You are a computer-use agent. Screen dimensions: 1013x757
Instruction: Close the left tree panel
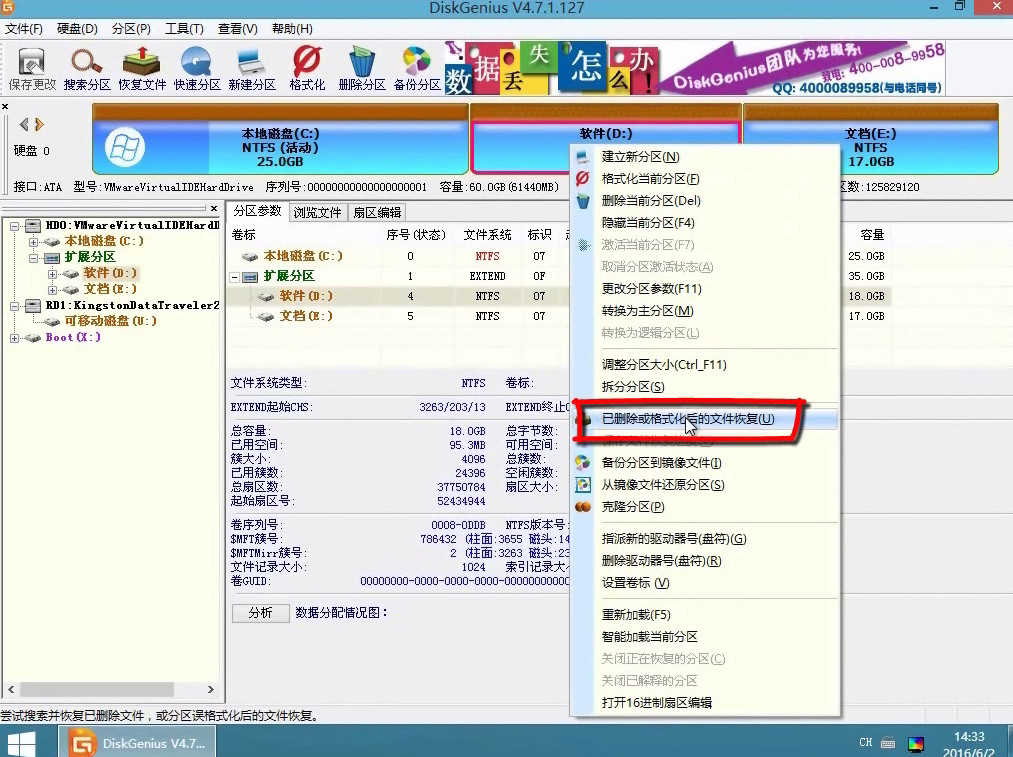click(x=214, y=208)
